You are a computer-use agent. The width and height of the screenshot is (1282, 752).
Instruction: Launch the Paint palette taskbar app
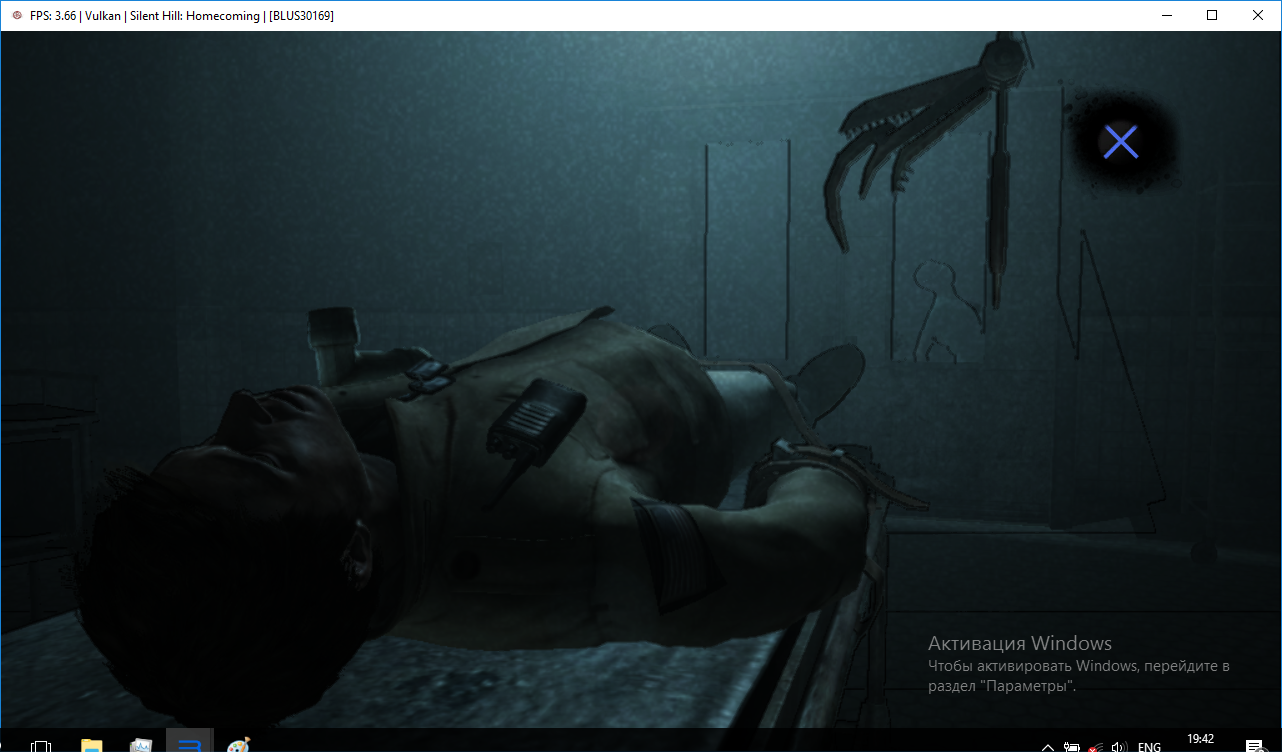click(238, 745)
